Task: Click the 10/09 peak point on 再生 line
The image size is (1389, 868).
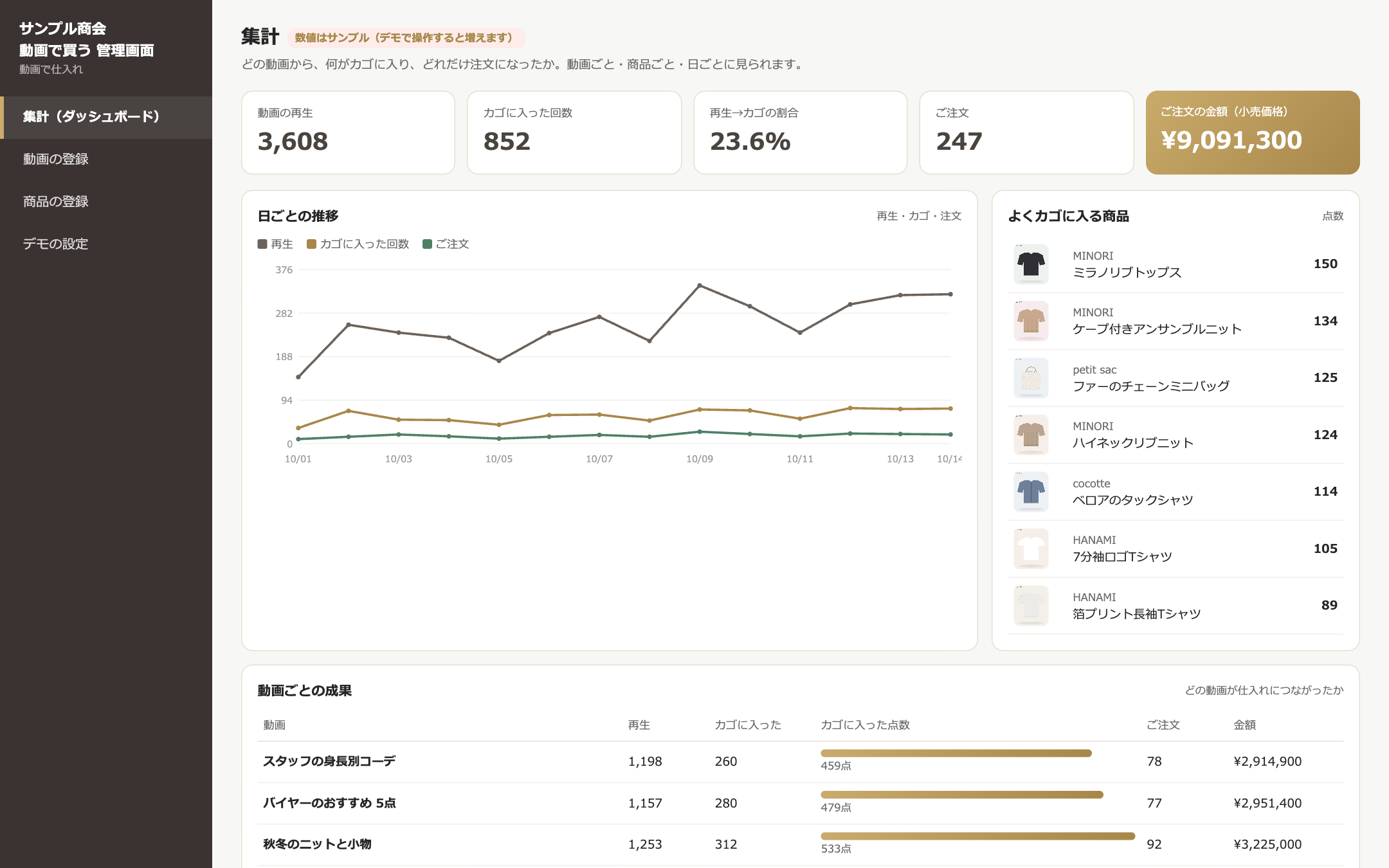Action: 700,285
